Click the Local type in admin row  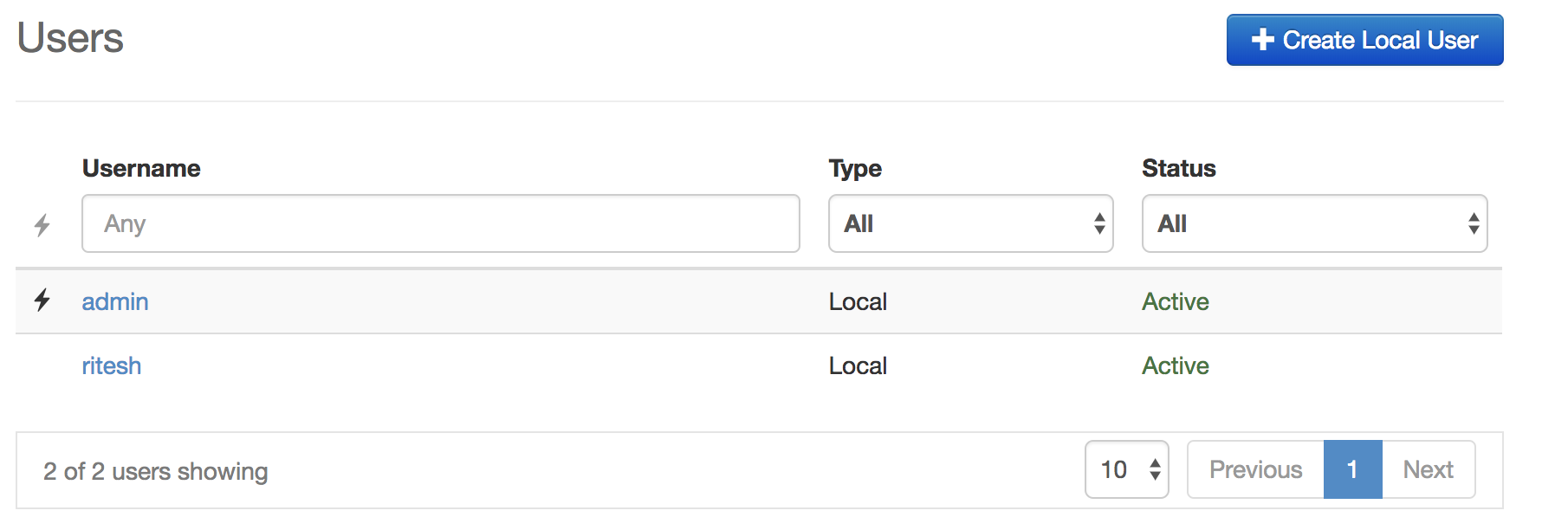click(x=858, y=301)
